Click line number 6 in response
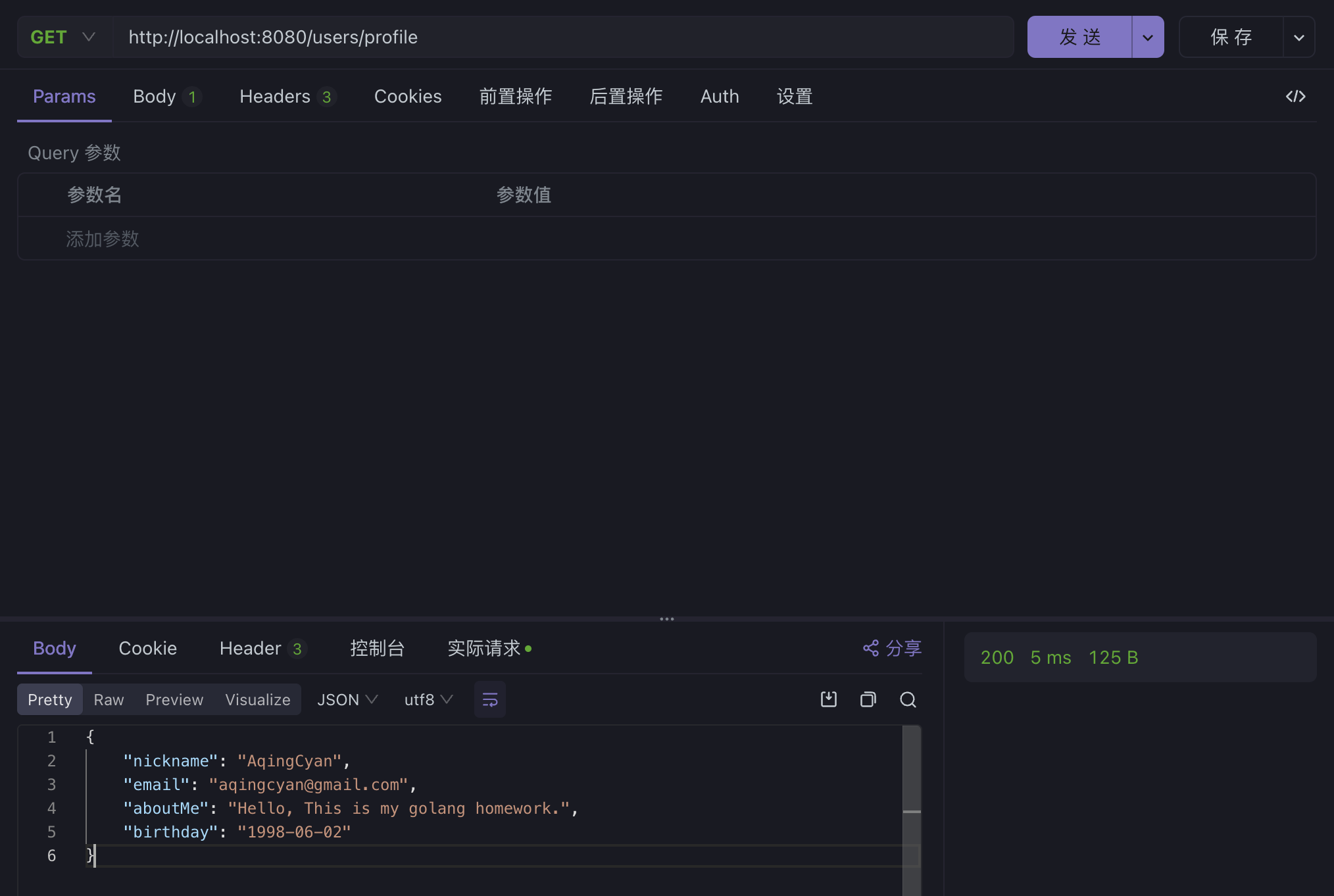 51,856
